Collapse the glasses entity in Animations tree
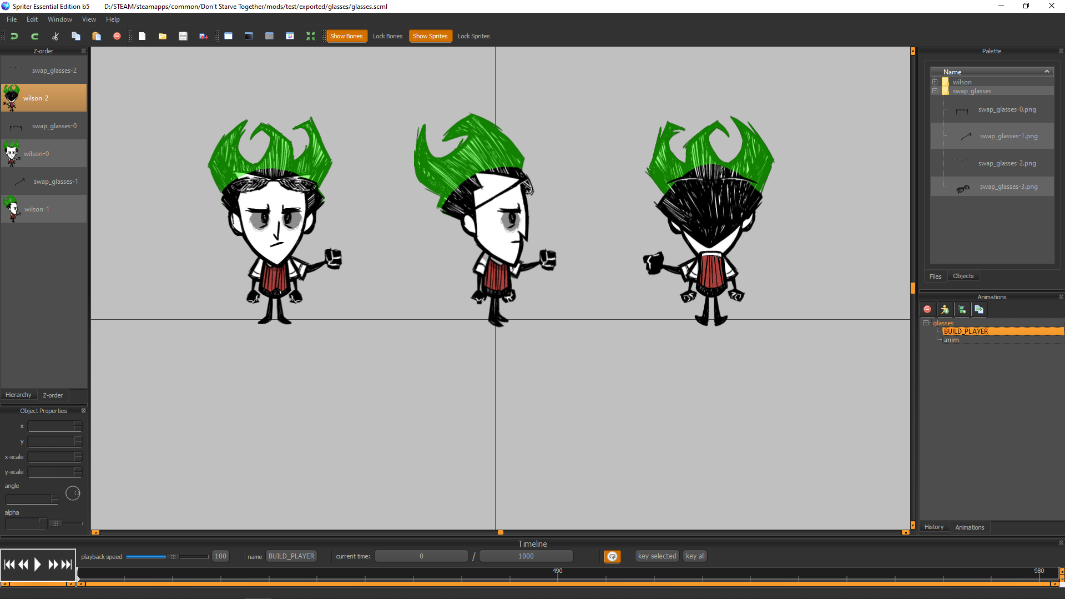This screenshot has height=599, width=1065. tap(926, 322)
